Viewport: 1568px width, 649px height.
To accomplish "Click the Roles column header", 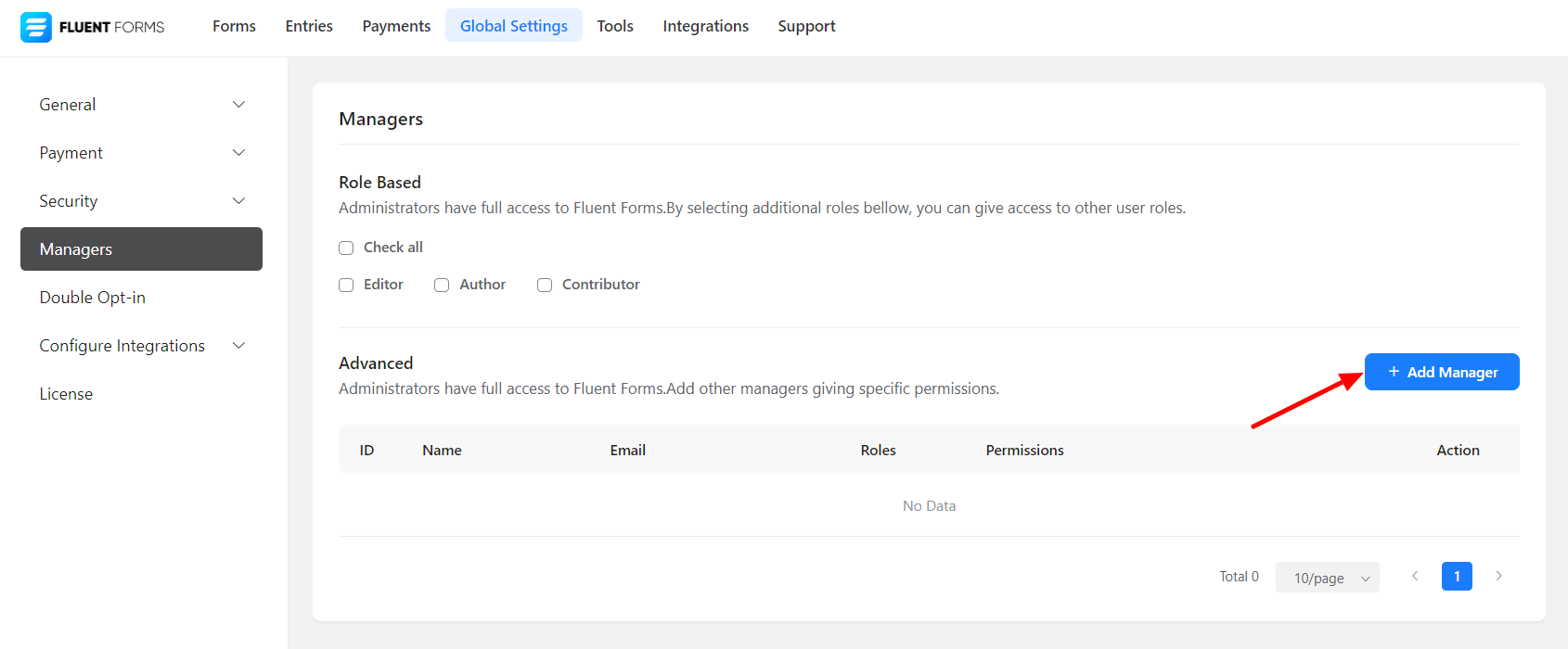I will pyautogui.click(x=878, y=450).
